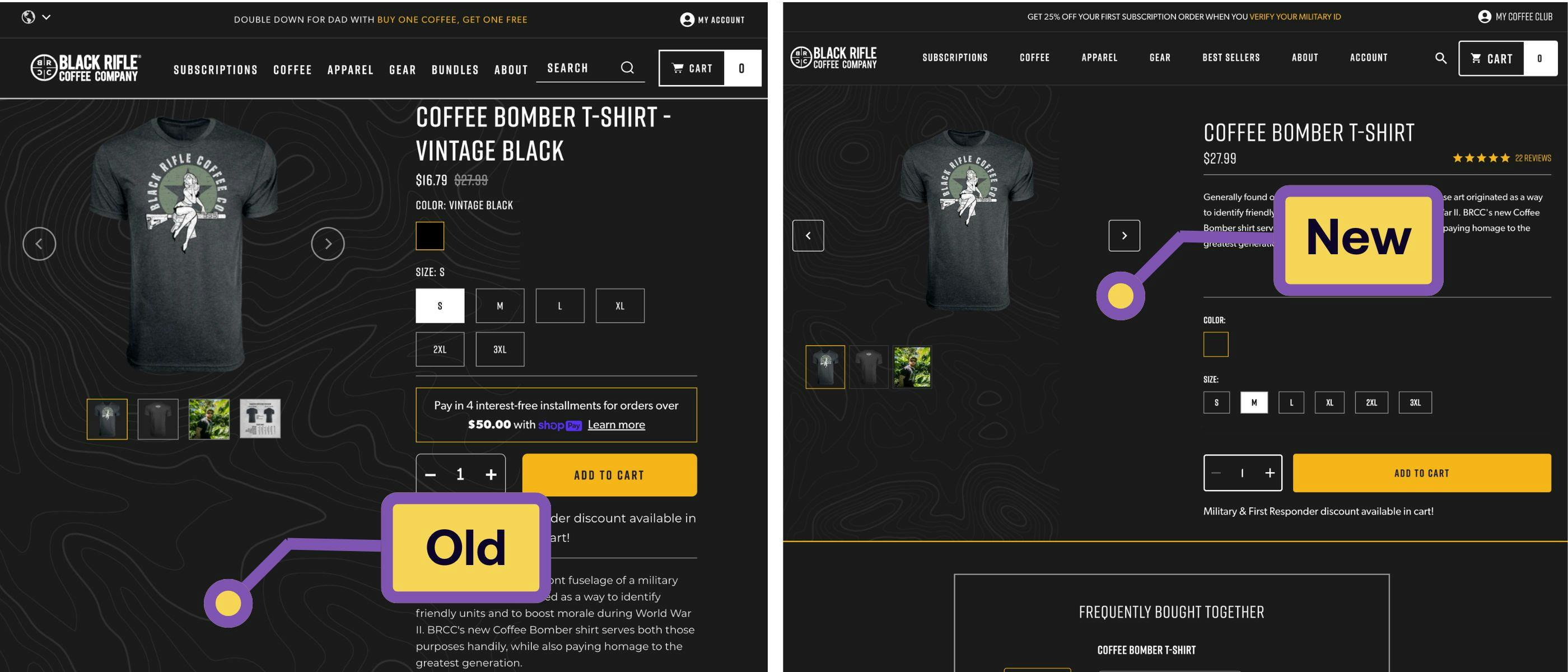Click the Add to Cart button in the old layout

click(609, 475)
